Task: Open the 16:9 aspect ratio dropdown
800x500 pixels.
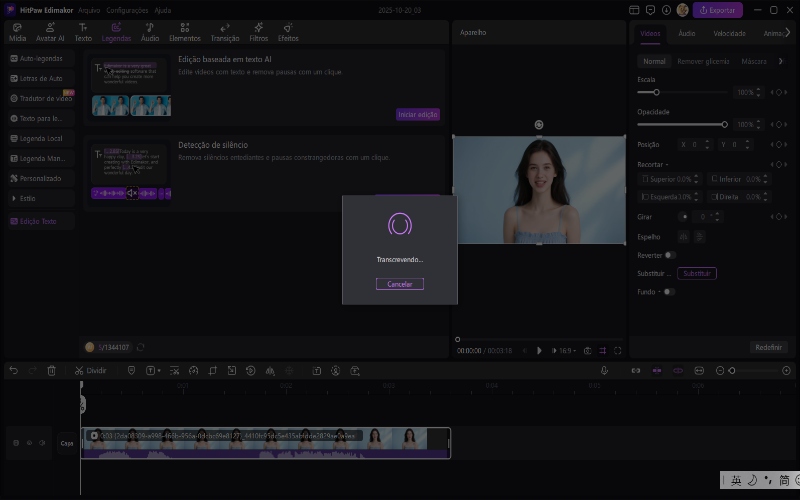Action: click(566, 351)
